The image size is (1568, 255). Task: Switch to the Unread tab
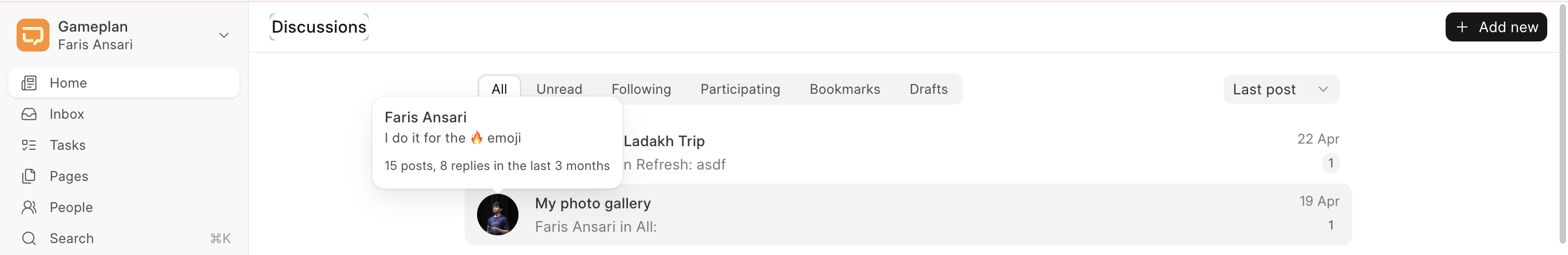[559, 90]
